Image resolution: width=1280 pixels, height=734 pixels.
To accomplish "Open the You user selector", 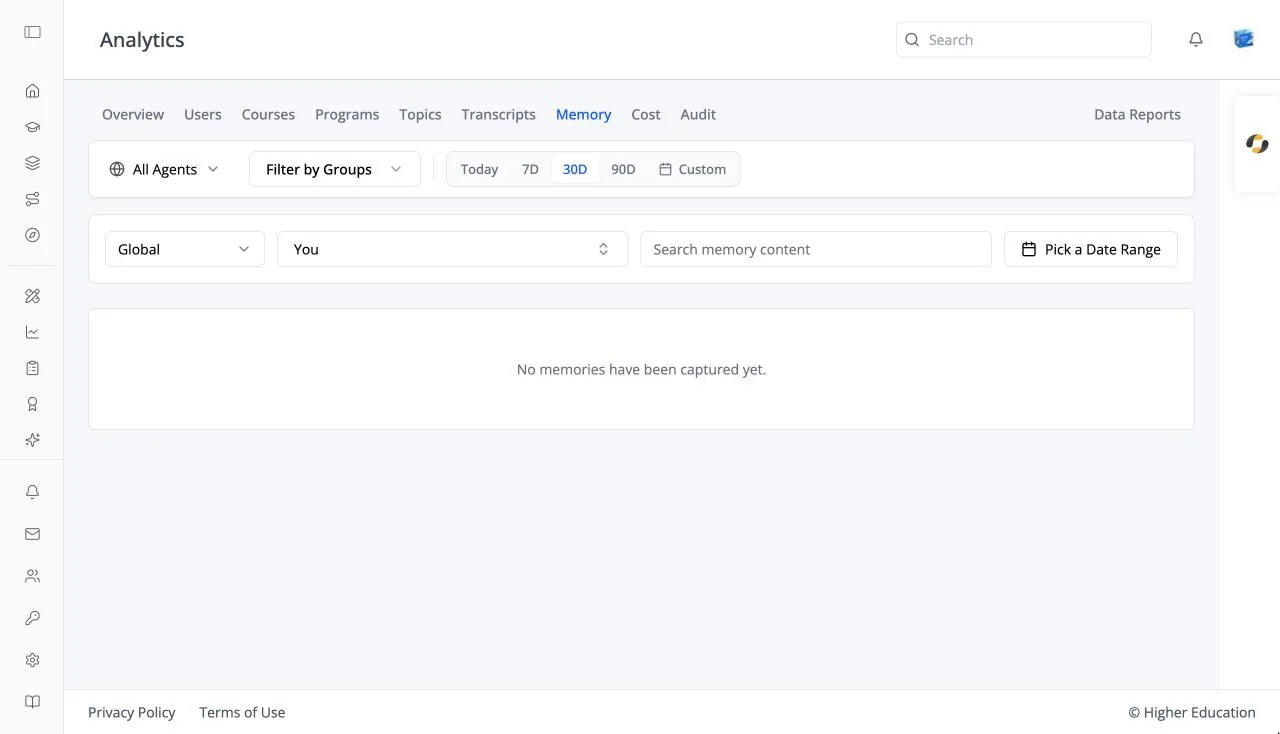I will pyautogui.click(x=452, y=249).
